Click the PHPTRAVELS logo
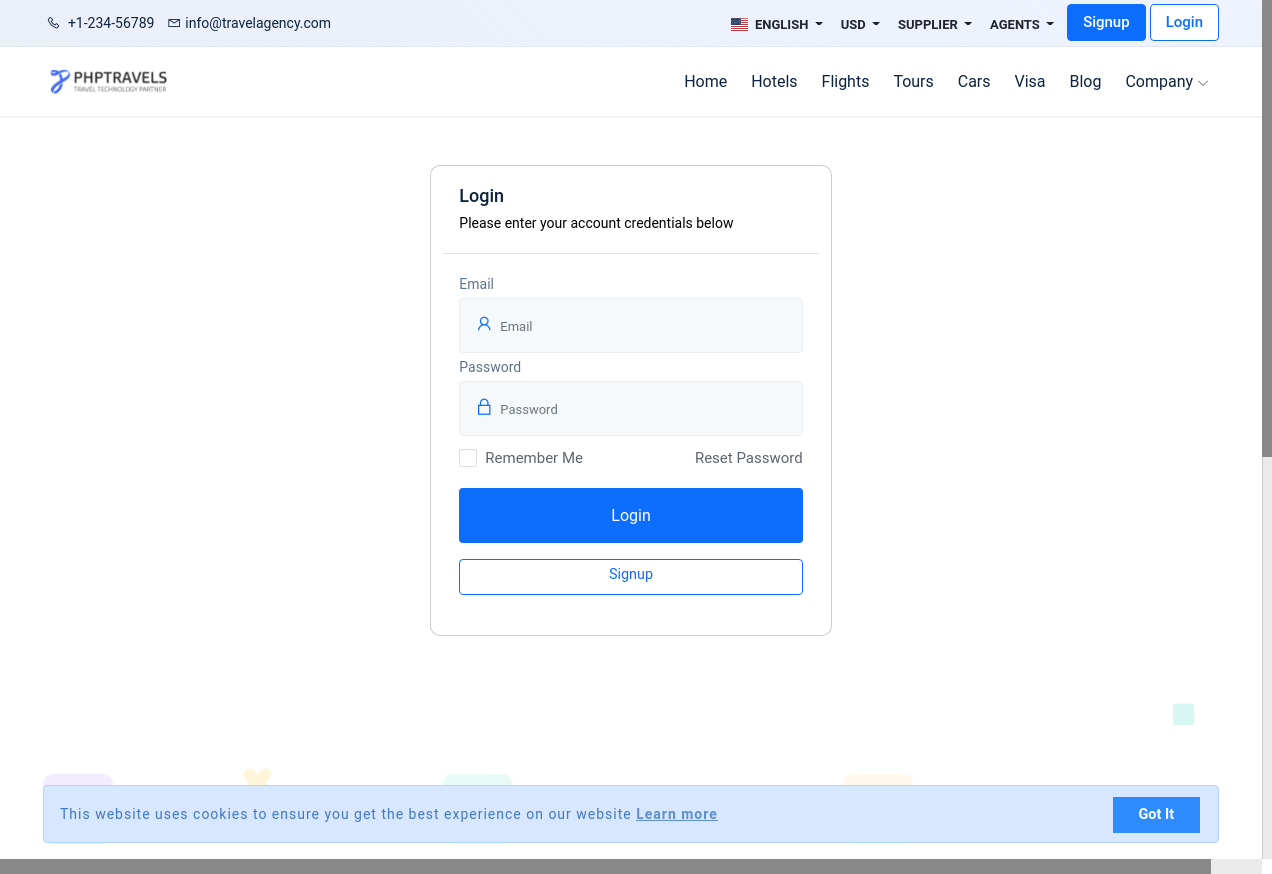1272x874 pixels. 108,81
